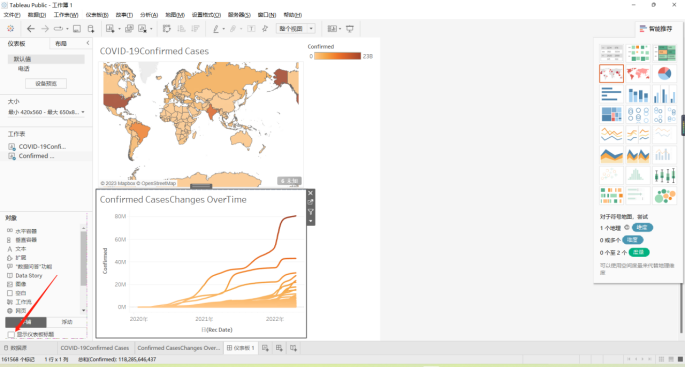Check the show dashboard title checkbox
686x368 pixels.
click(11, 335)
